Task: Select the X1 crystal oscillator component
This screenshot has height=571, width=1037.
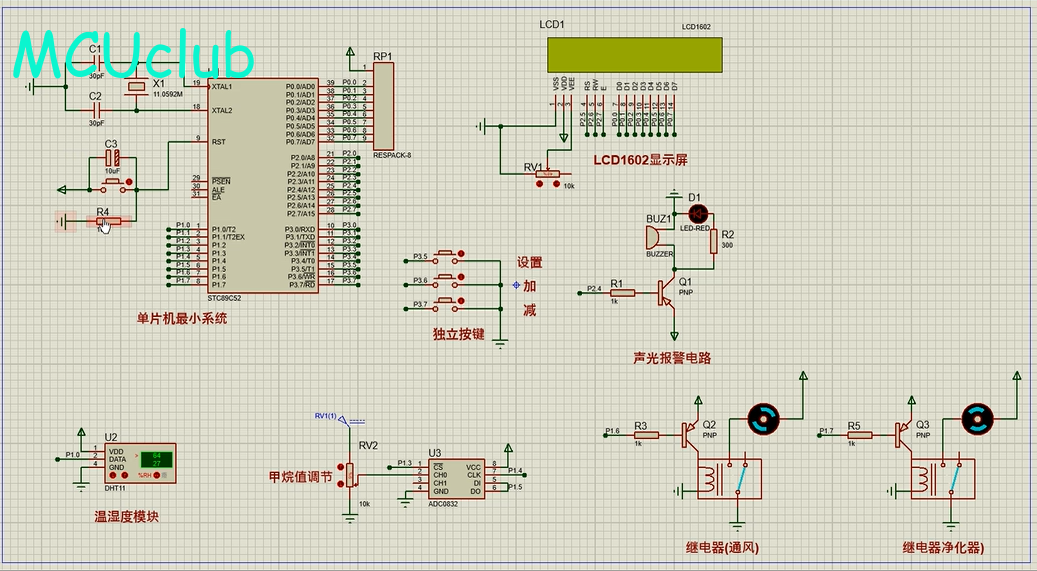Action: [138, 90]
